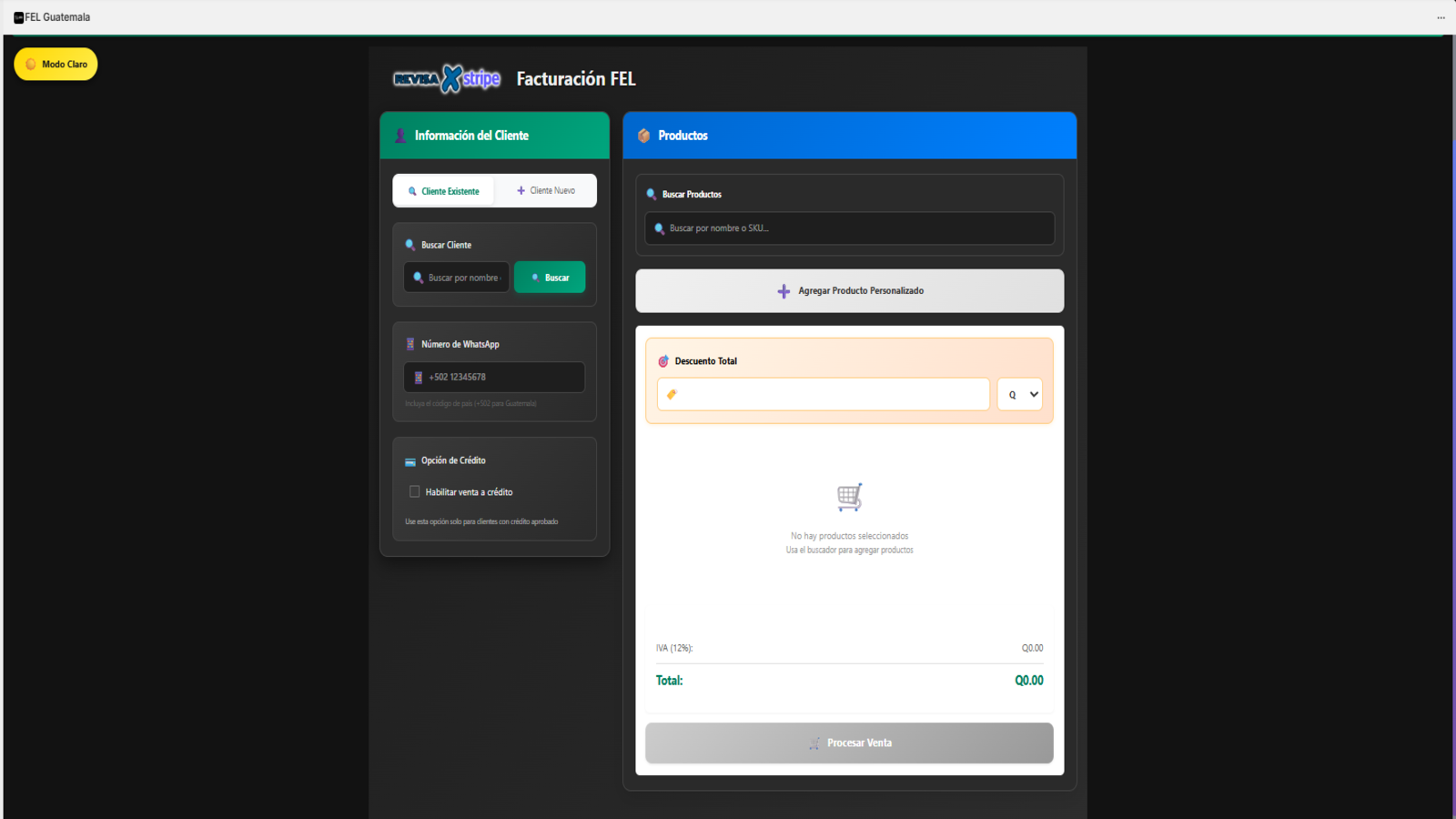Image resolution: width=1456 pixels, height=819 pixels.
Task: Click the REVISA x Stripe logo
Action: click(x=447, y=79)
